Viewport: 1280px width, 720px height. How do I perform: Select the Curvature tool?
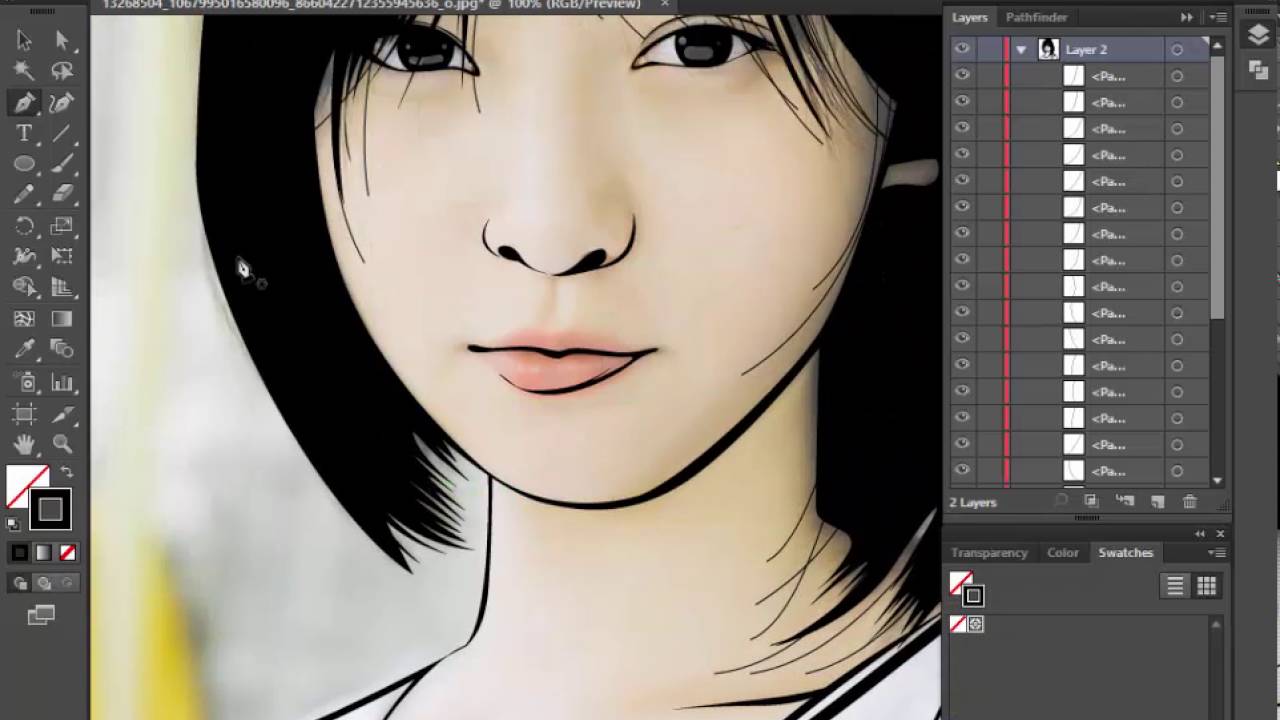pyautogui.click(x=62, y=102)
